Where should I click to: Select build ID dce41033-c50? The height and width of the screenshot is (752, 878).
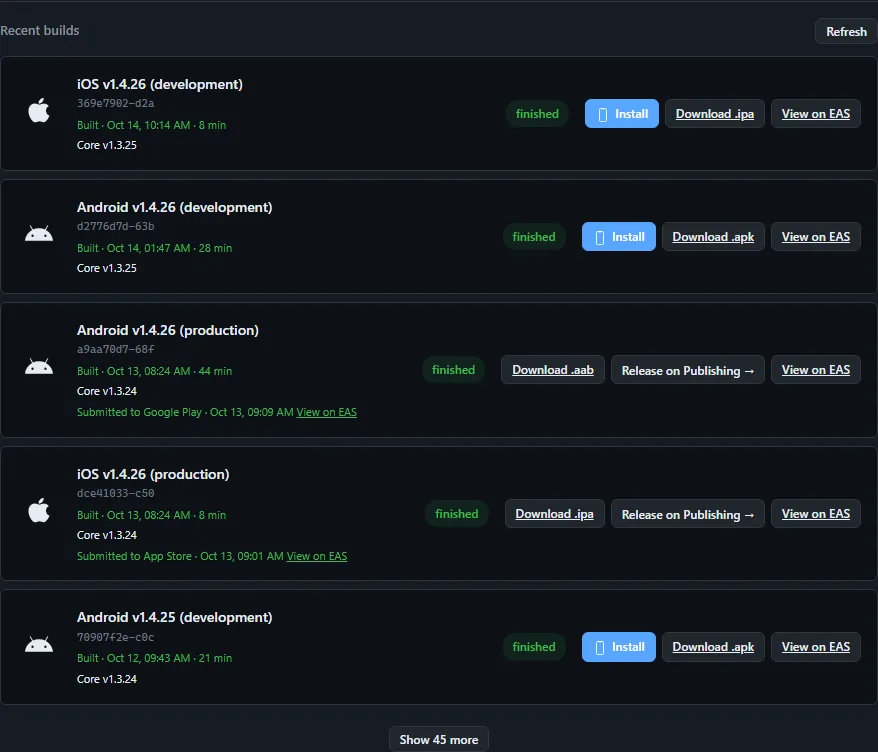[115, 493]
